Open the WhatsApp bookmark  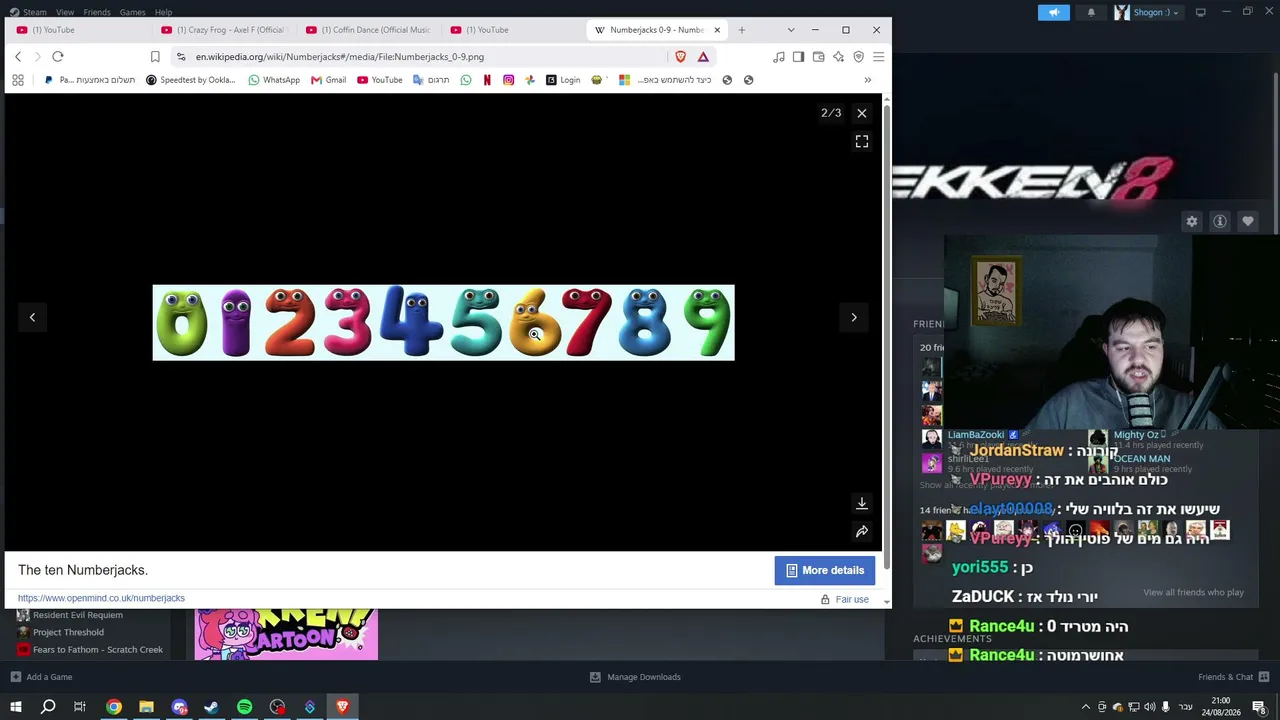274,80
